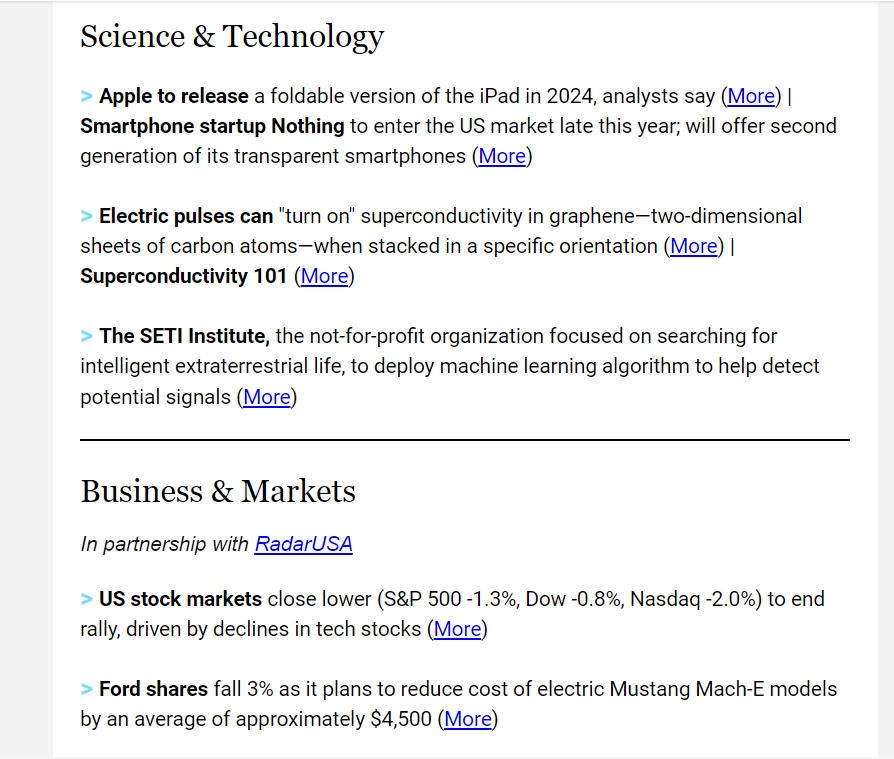
Task: Click blue arrow bullet before "Ford shares"
Action: [87, 689]
